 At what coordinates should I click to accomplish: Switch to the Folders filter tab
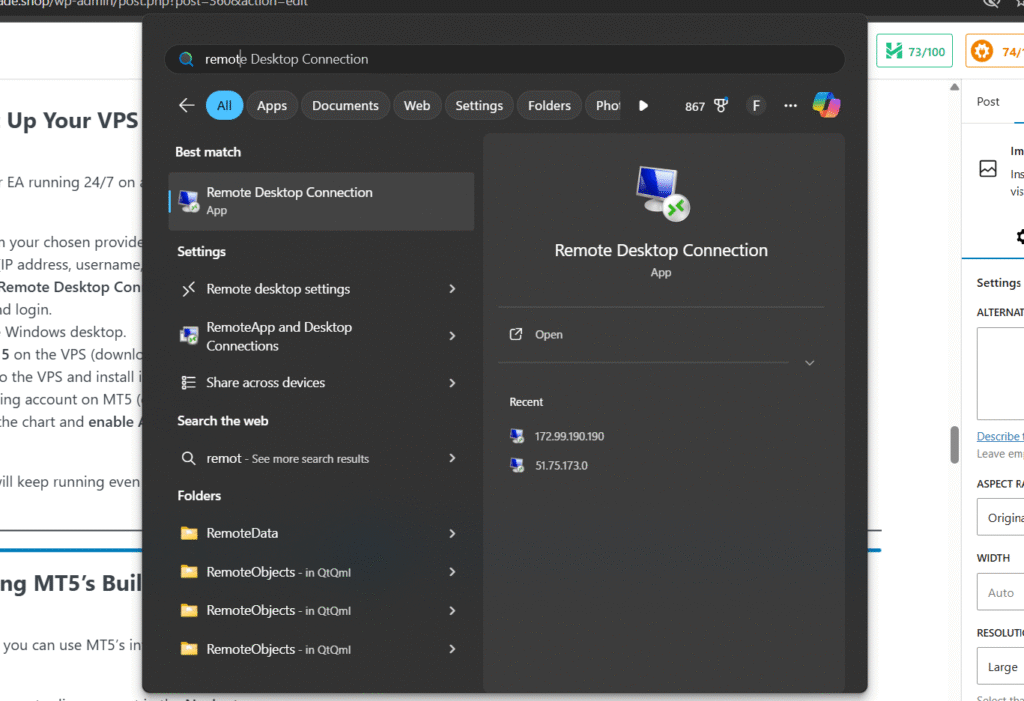click(x=549, y=105)
